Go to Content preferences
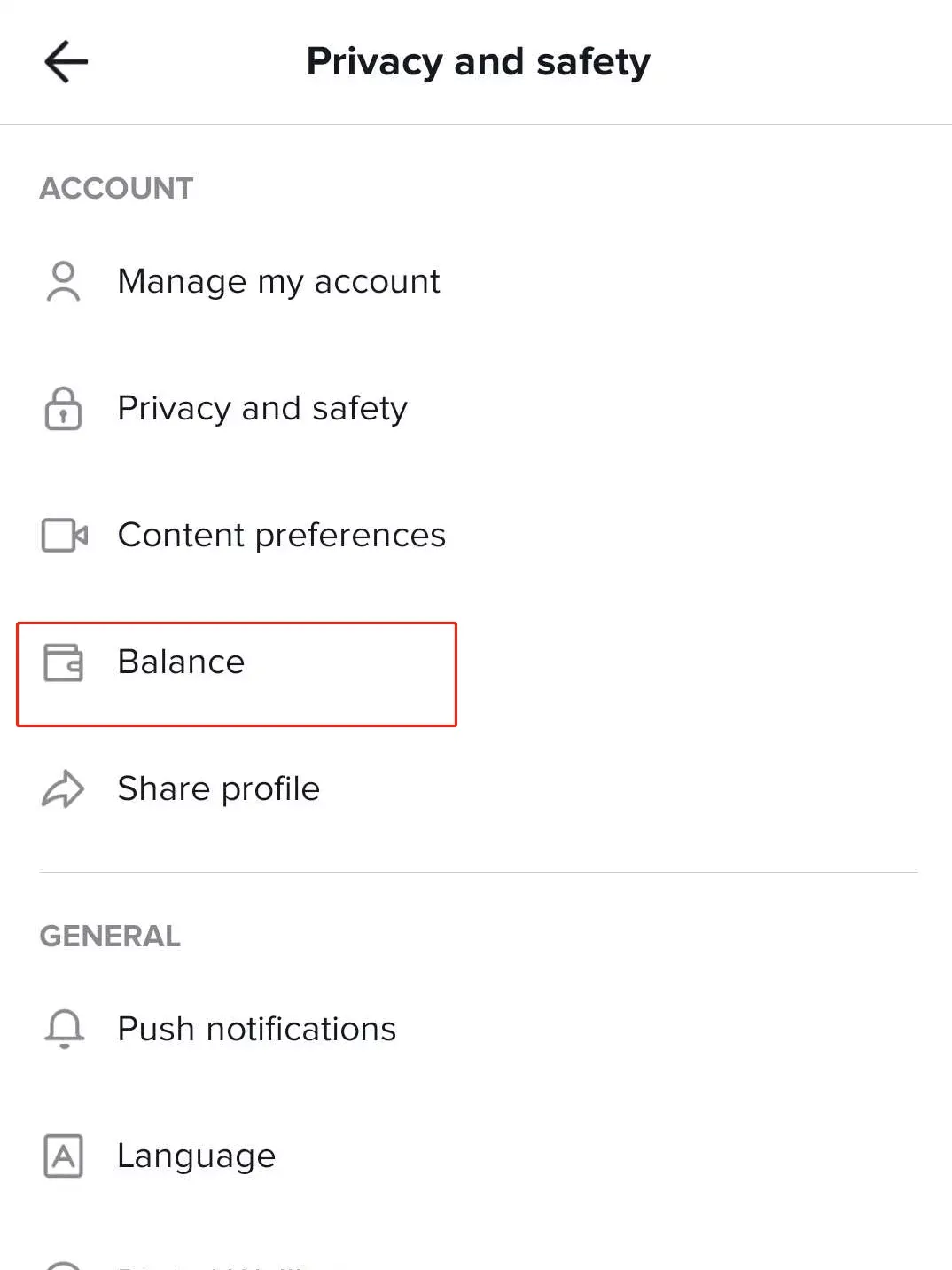This screenshot has width=952, height=1270. pos(281,536)
